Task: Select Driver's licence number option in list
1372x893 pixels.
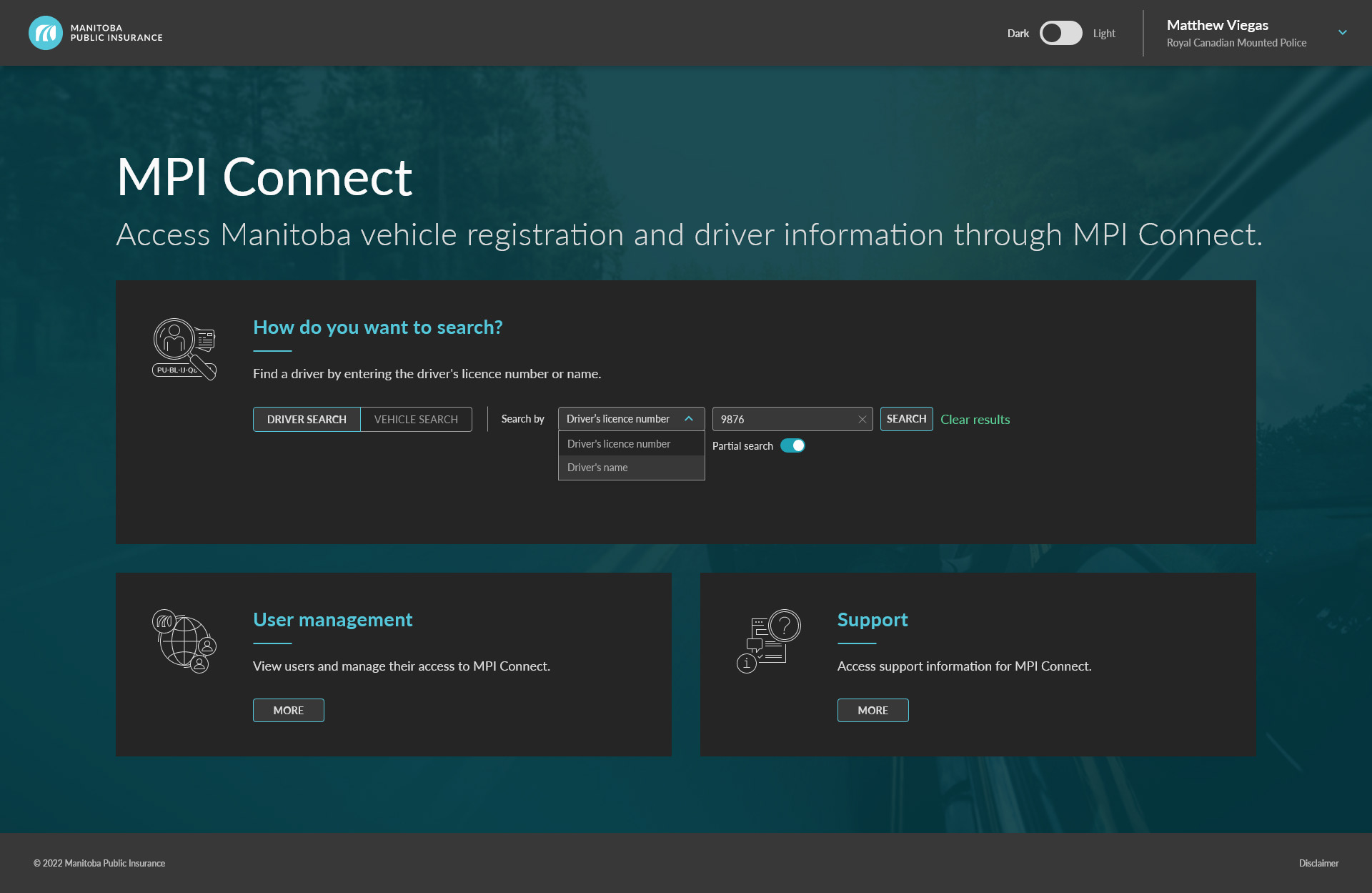Action: pyautogui.click(x=631, y=444)
